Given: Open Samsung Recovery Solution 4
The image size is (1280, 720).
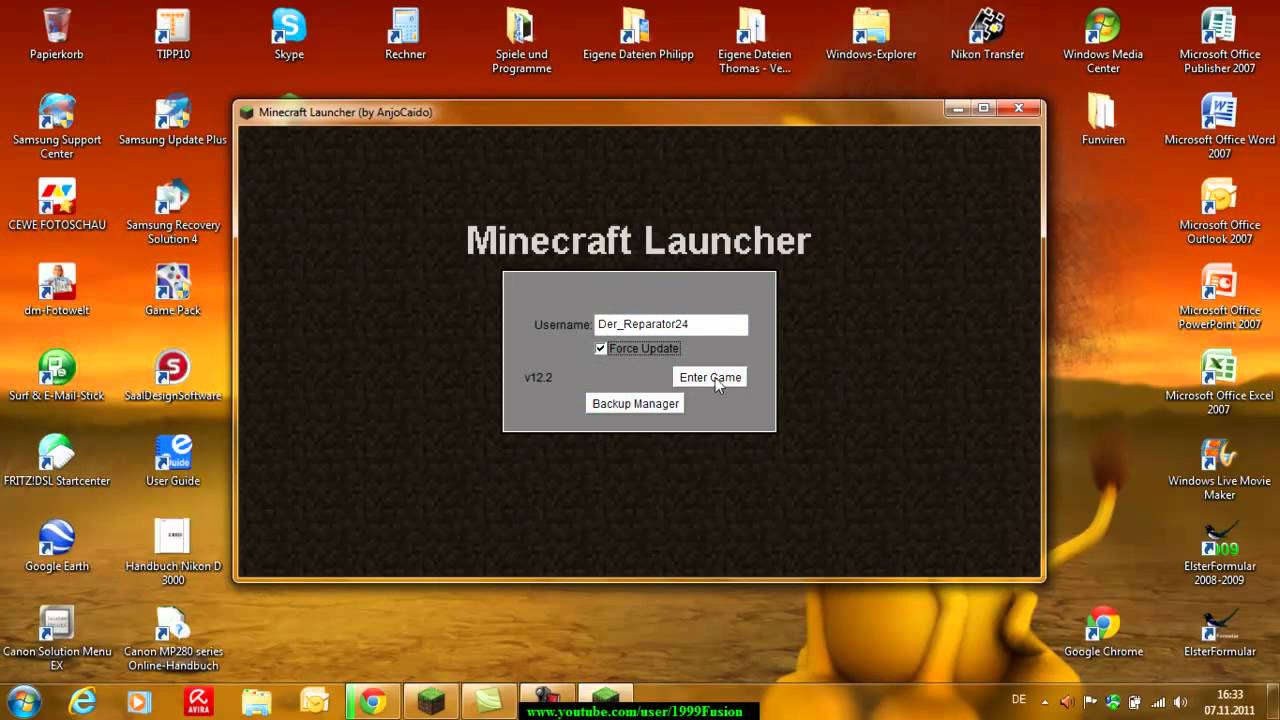Looking at the screenshot, I should 173,211.
